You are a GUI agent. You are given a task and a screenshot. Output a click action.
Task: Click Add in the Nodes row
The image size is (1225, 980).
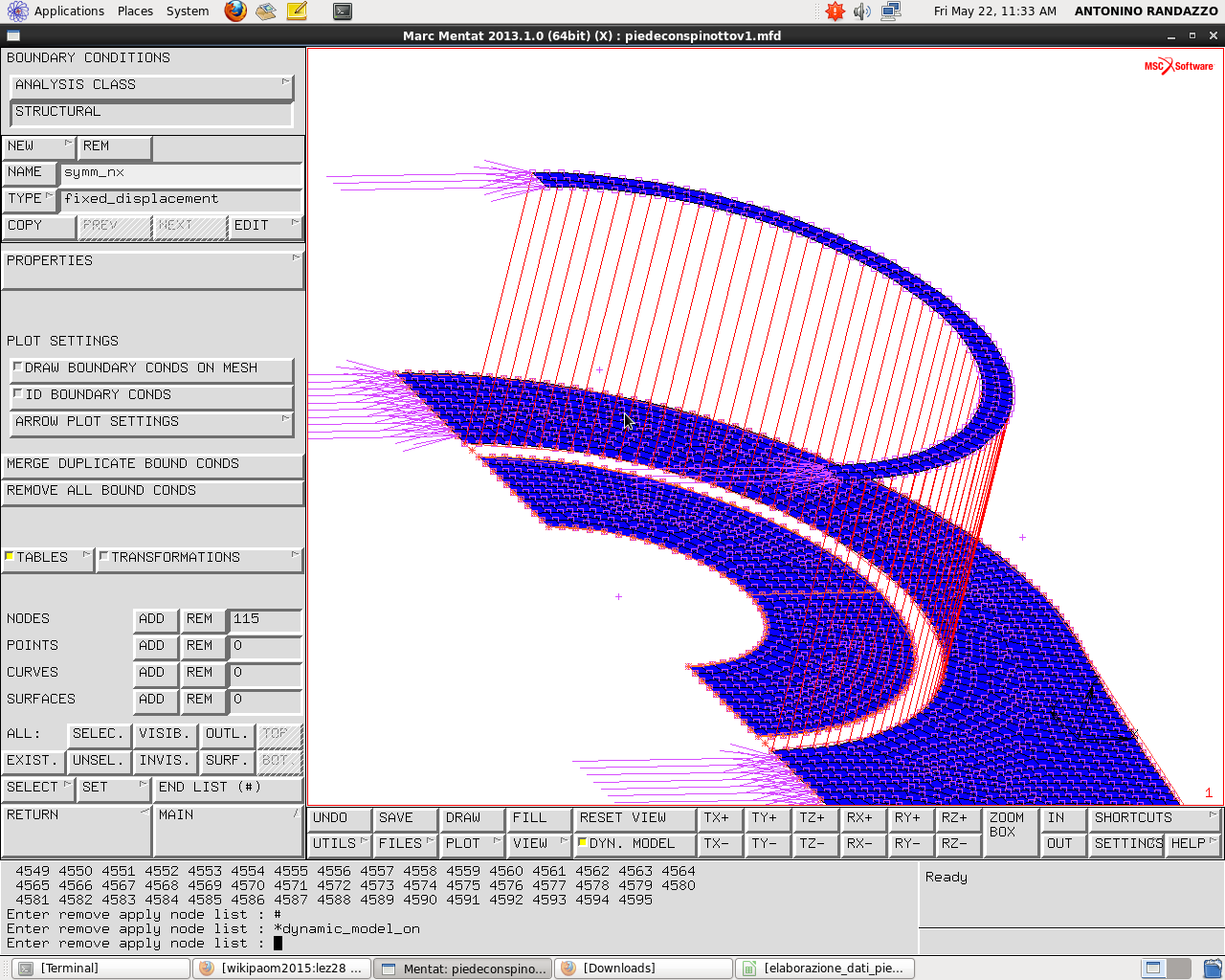tap(155, 619)
